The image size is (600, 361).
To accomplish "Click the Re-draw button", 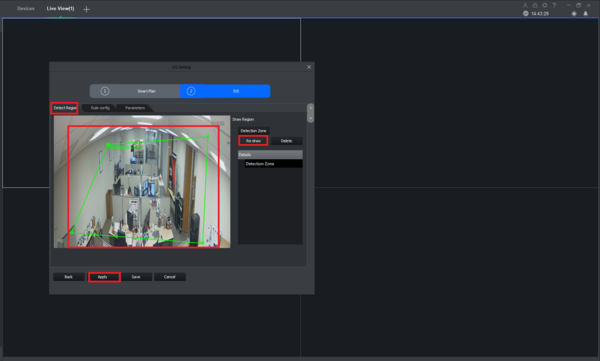I will point(253,141).
